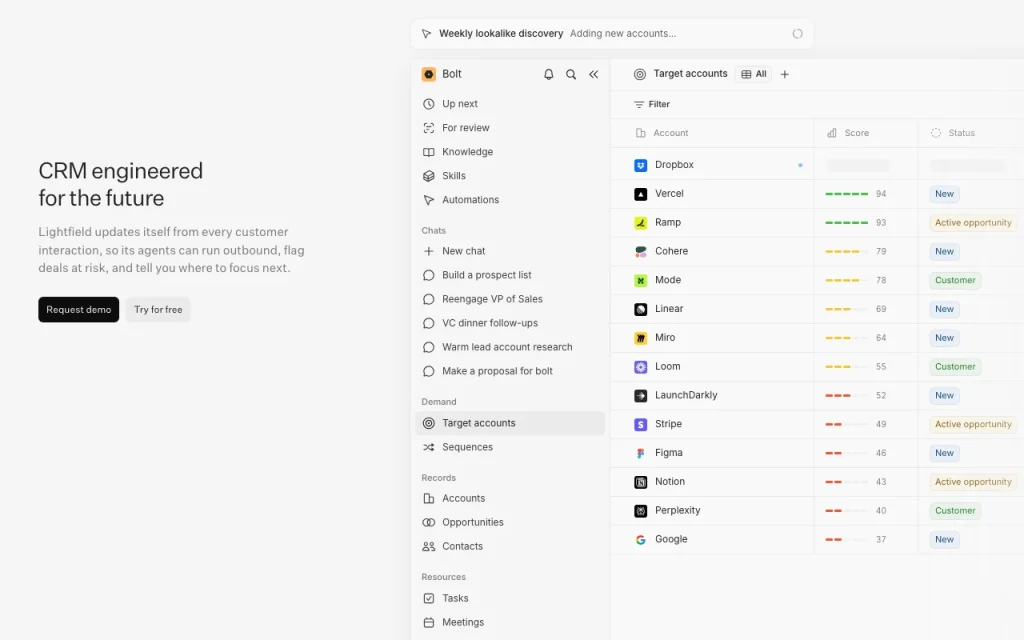Click the loading spinner in automation banner
1024x640 pixels.
pos(797,34)
